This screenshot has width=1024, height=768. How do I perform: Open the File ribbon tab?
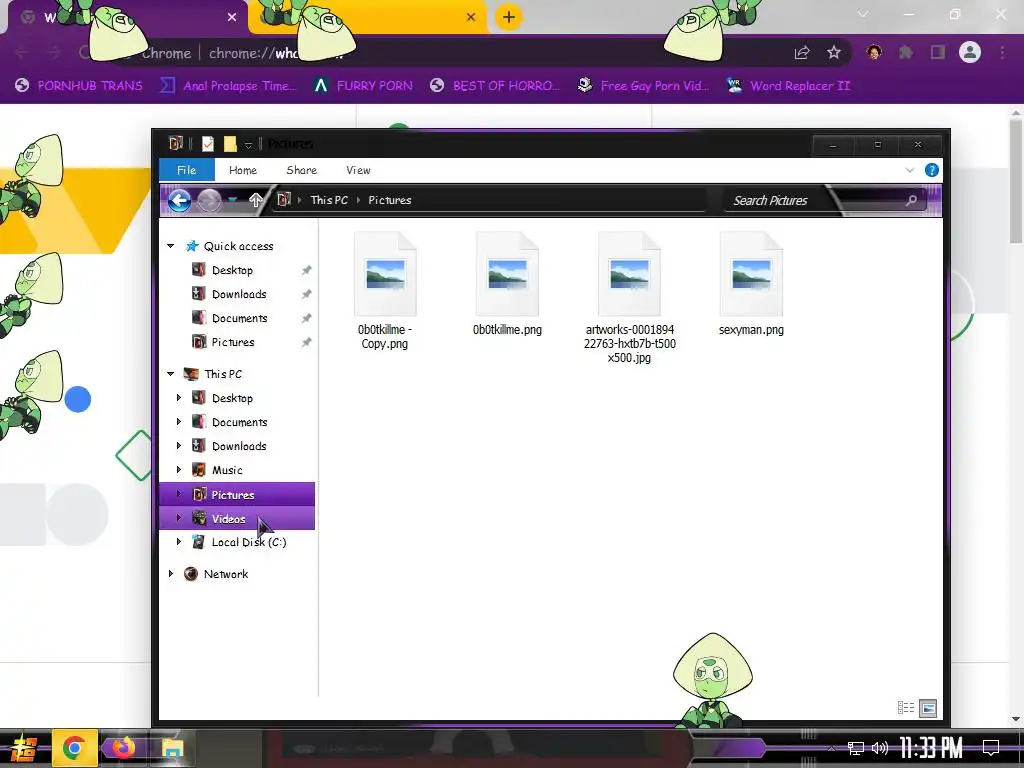click(187, 170)
